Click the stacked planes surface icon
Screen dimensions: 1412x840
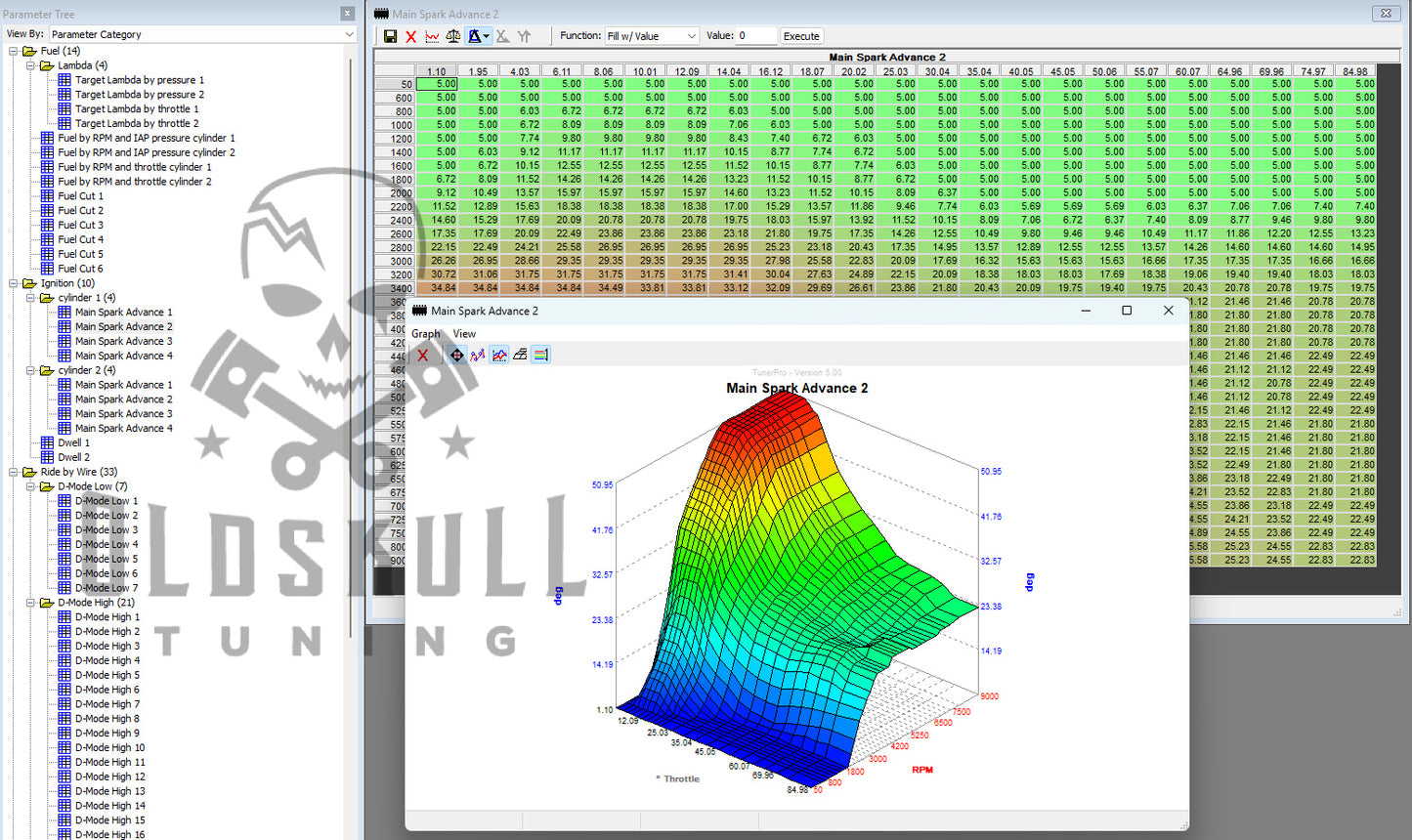[x=520, y=355]
